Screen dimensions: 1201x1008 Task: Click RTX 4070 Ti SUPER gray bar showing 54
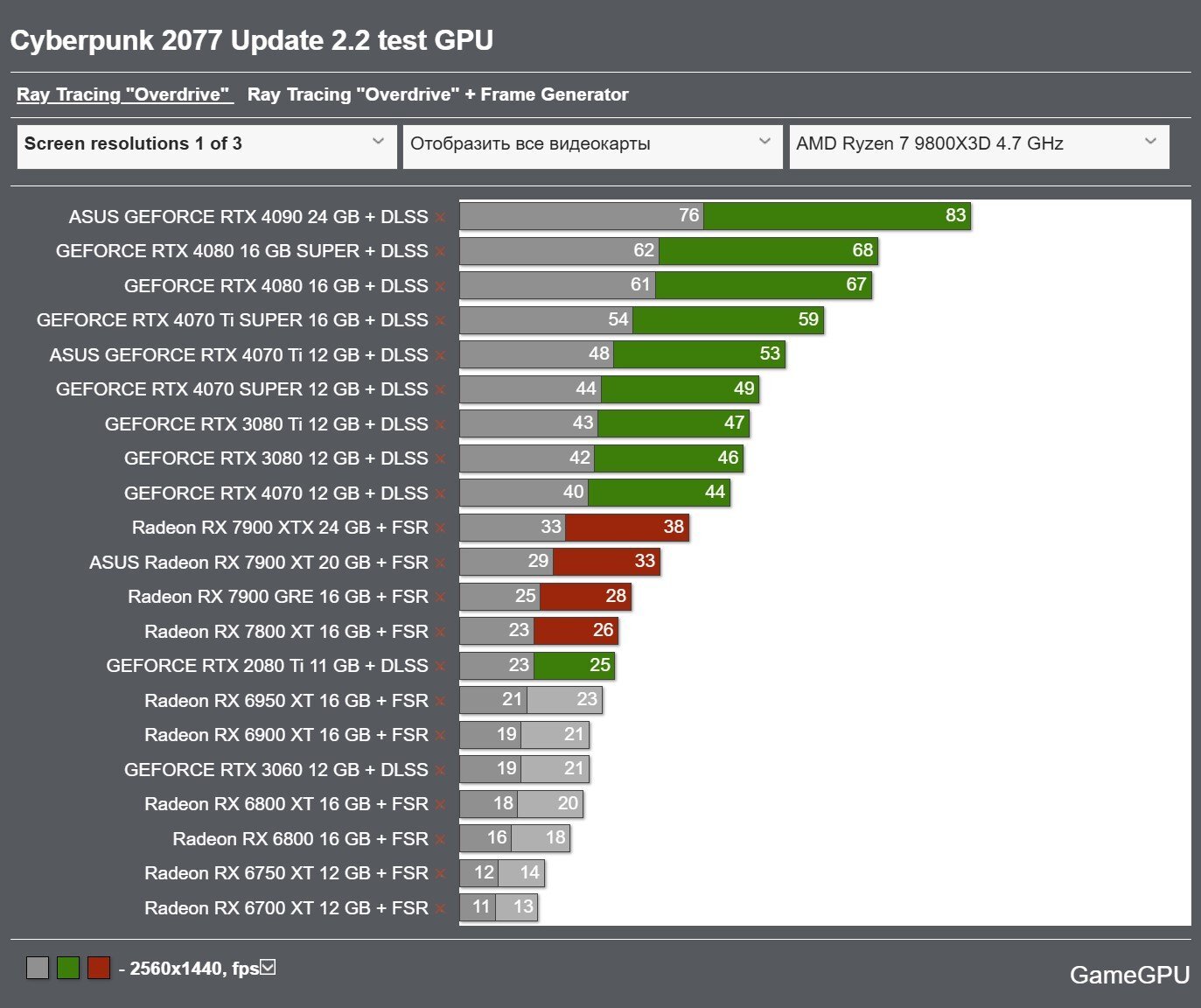tap(547, 319)
